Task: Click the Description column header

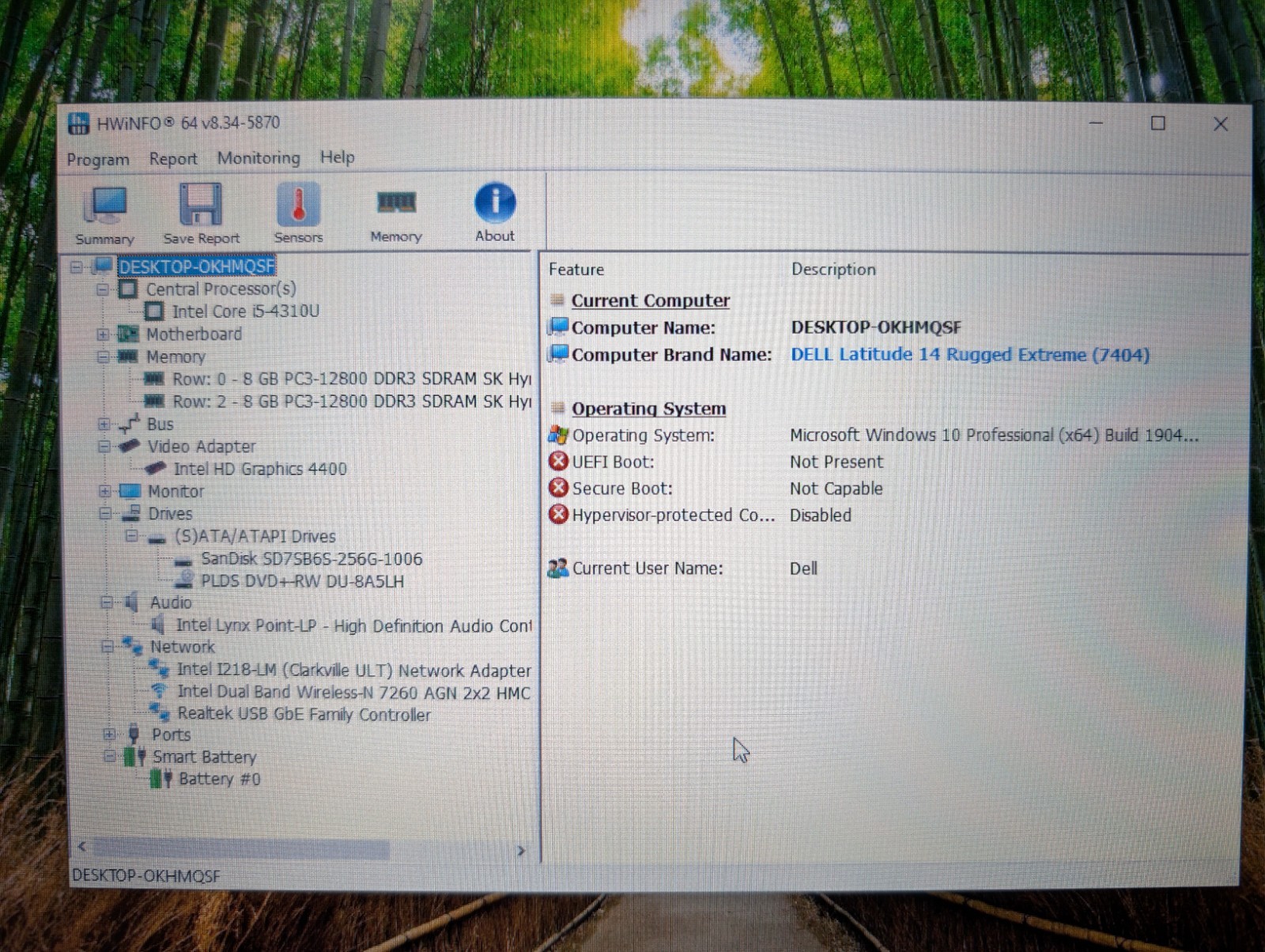Action: point(833,269)
